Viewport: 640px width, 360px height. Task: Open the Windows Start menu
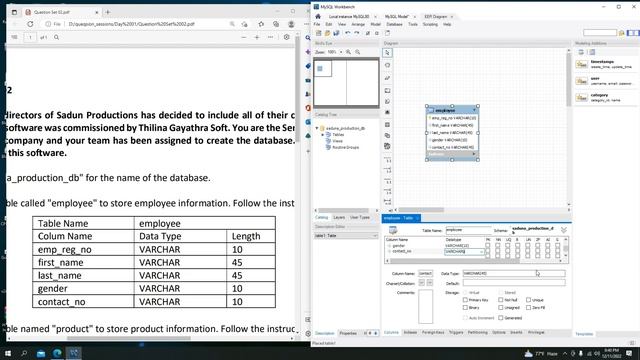coord(8,353)
